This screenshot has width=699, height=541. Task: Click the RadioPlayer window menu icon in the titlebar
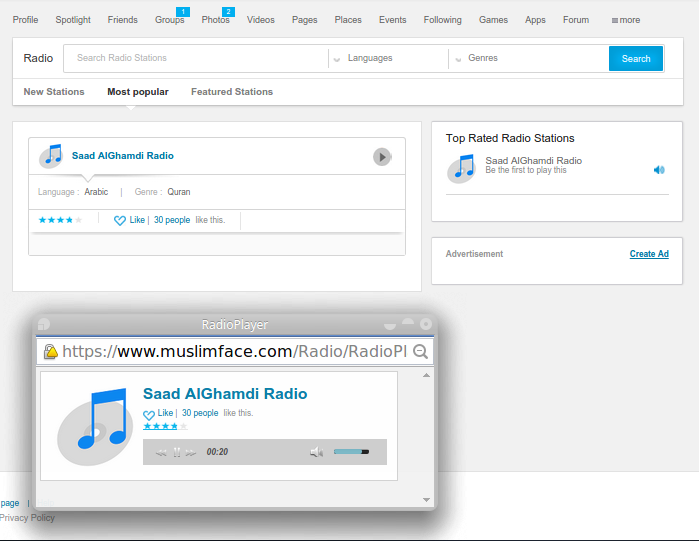tap(44, 324)
